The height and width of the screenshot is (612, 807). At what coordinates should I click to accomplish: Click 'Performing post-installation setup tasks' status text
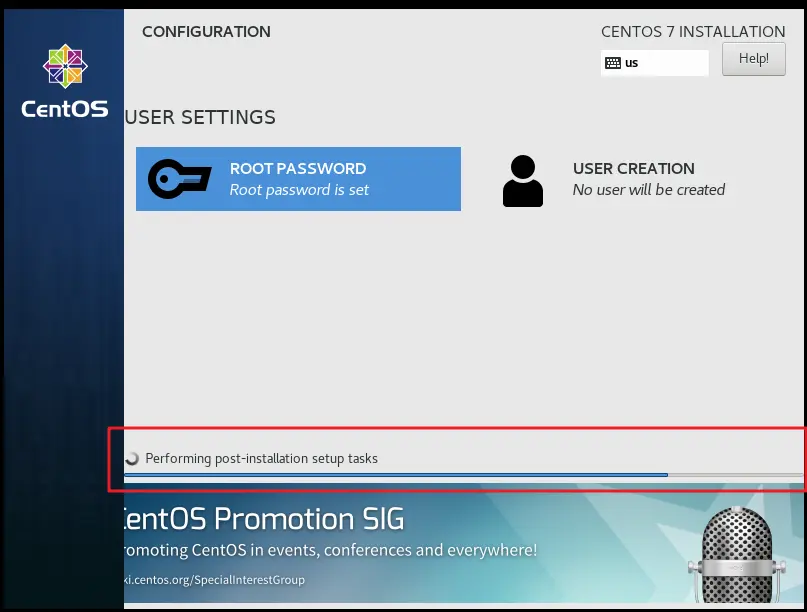tap(261, 458)
